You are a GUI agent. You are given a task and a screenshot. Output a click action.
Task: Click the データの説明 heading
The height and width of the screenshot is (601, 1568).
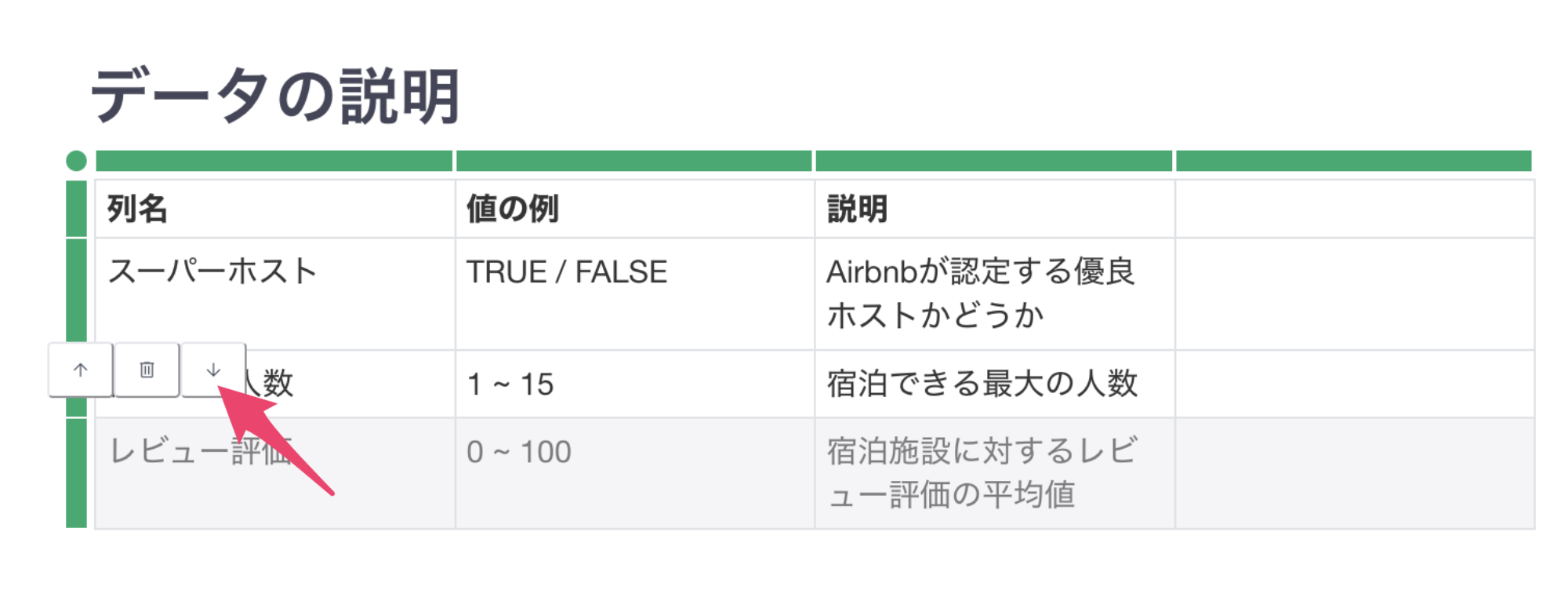point(276,96)
